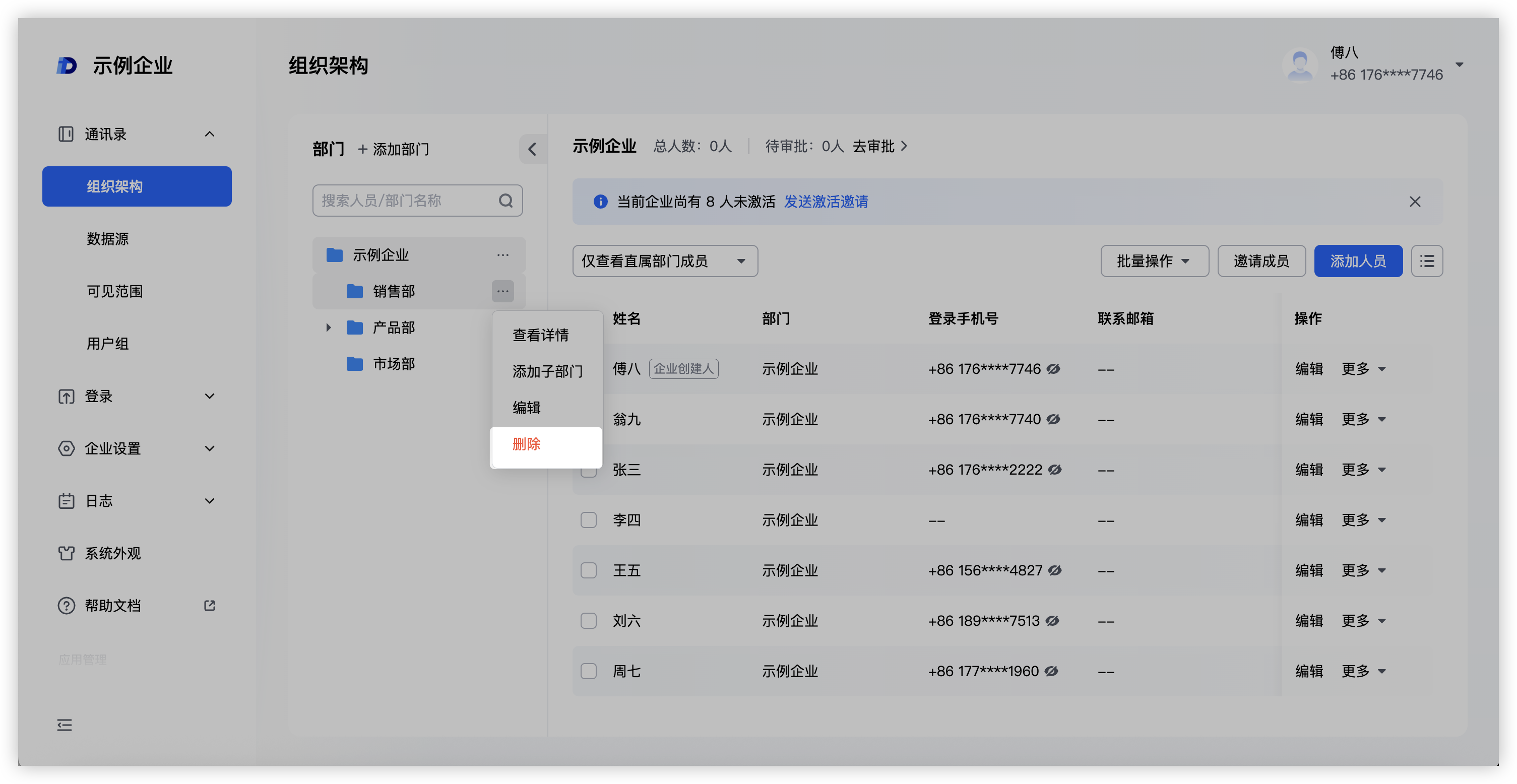Click the 系统外观 shirt icon
1517x784 pixels.
(x=66, y=553)
